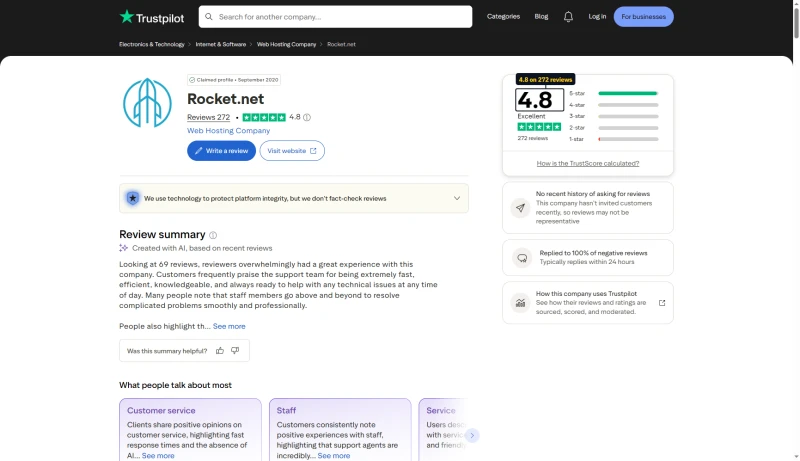The width and height of the screenshot is (800, 461).
Task: Open the Categories menu
Action: coord(503,17)
